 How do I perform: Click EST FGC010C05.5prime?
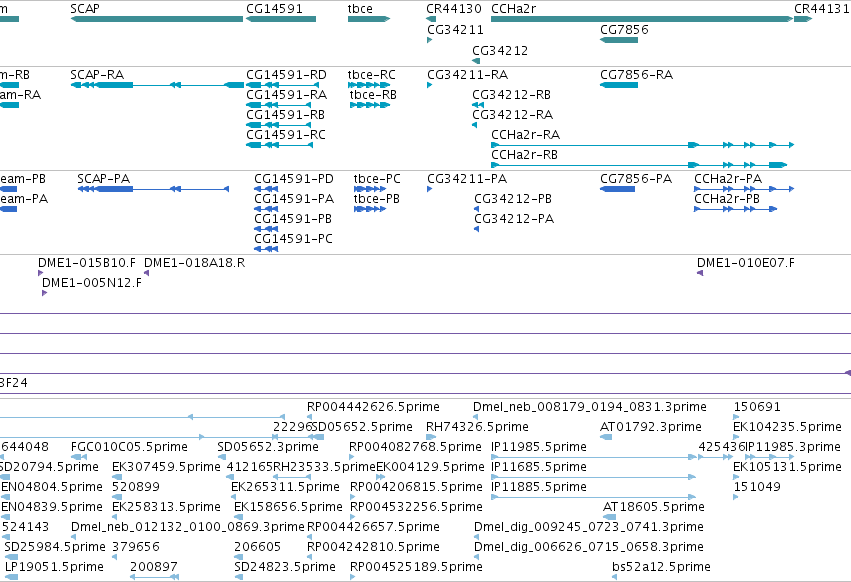tap(129, 447)
